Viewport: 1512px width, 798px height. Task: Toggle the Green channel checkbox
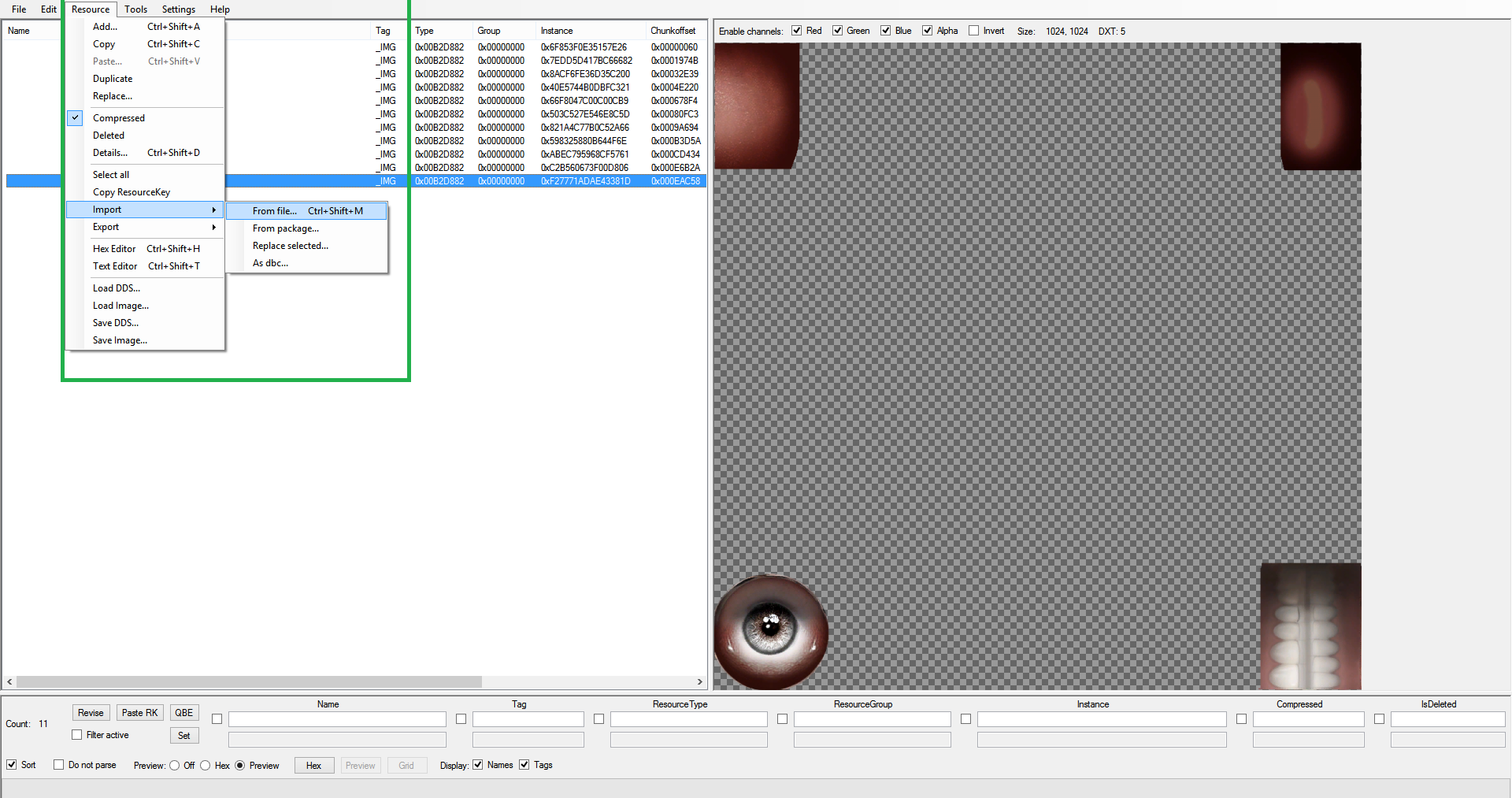(x=838, y=31)
